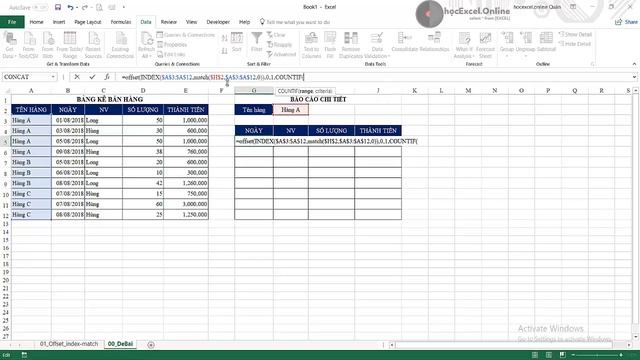Open the File tab
The height and width of the screenshot is (360, 640).
pyautogui.click(x=12, y=22)
